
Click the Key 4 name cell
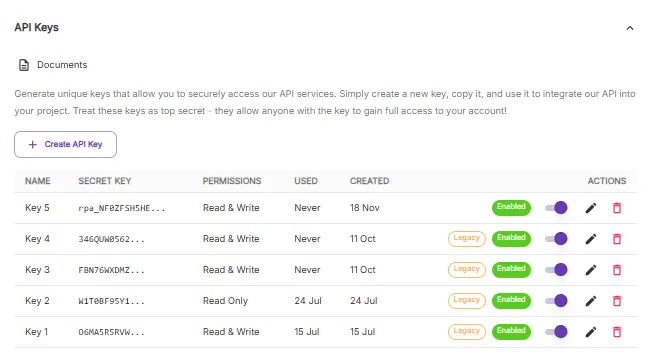[37, 239]
